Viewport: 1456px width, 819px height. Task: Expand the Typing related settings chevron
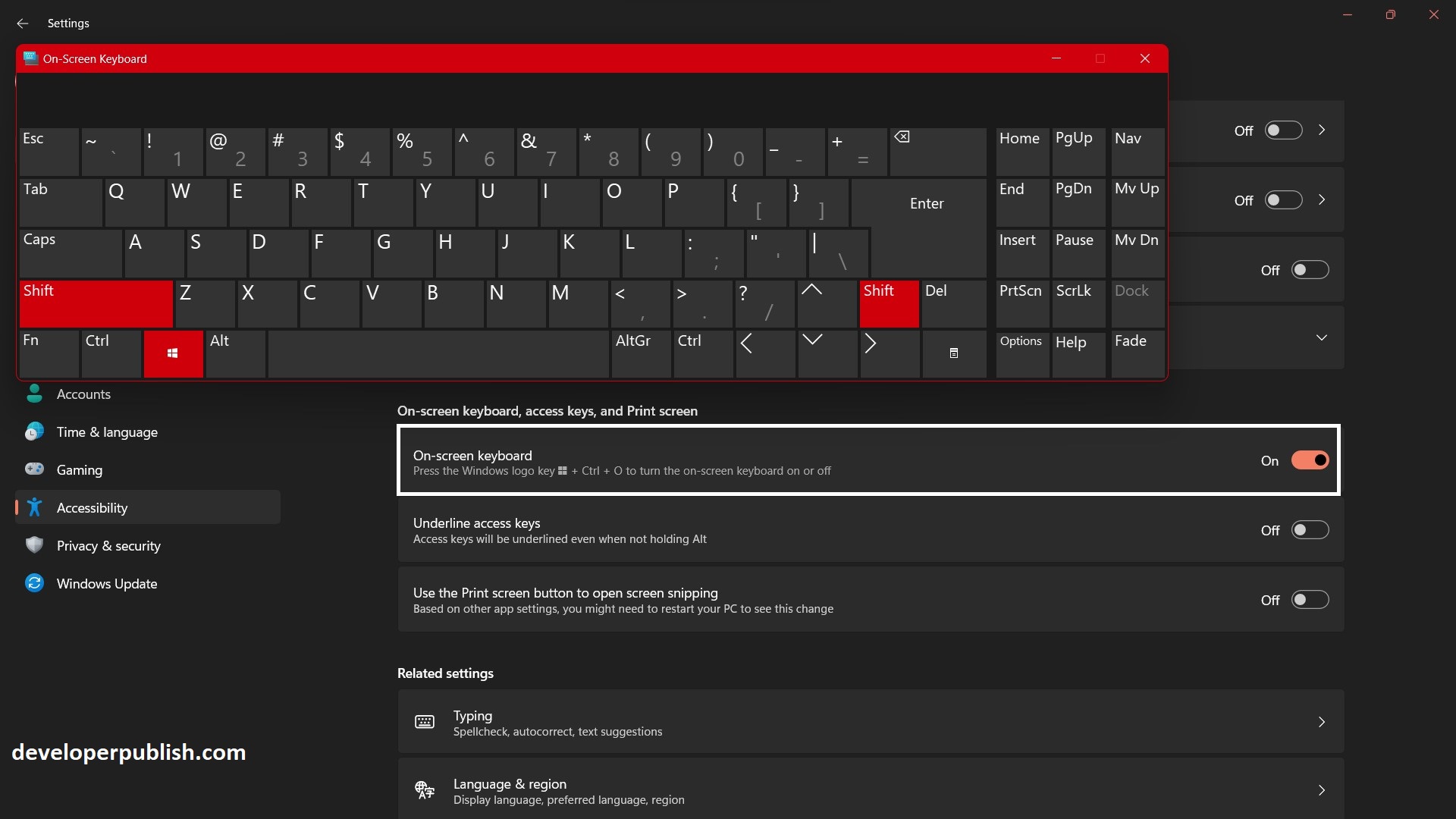click(x=1322, y=721)
